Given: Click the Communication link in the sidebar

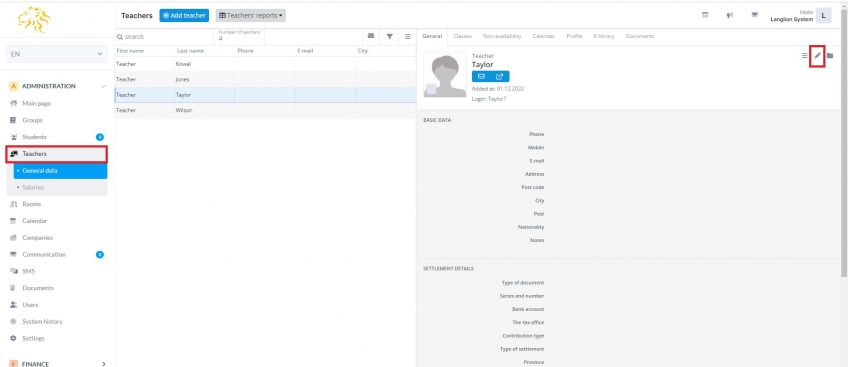Looking at the screenshot, I should 44,254.
